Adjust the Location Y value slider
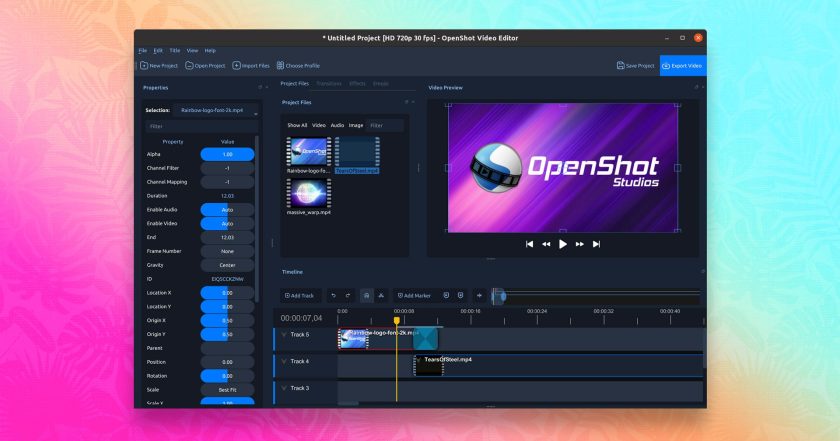 (x=227, y=307)
